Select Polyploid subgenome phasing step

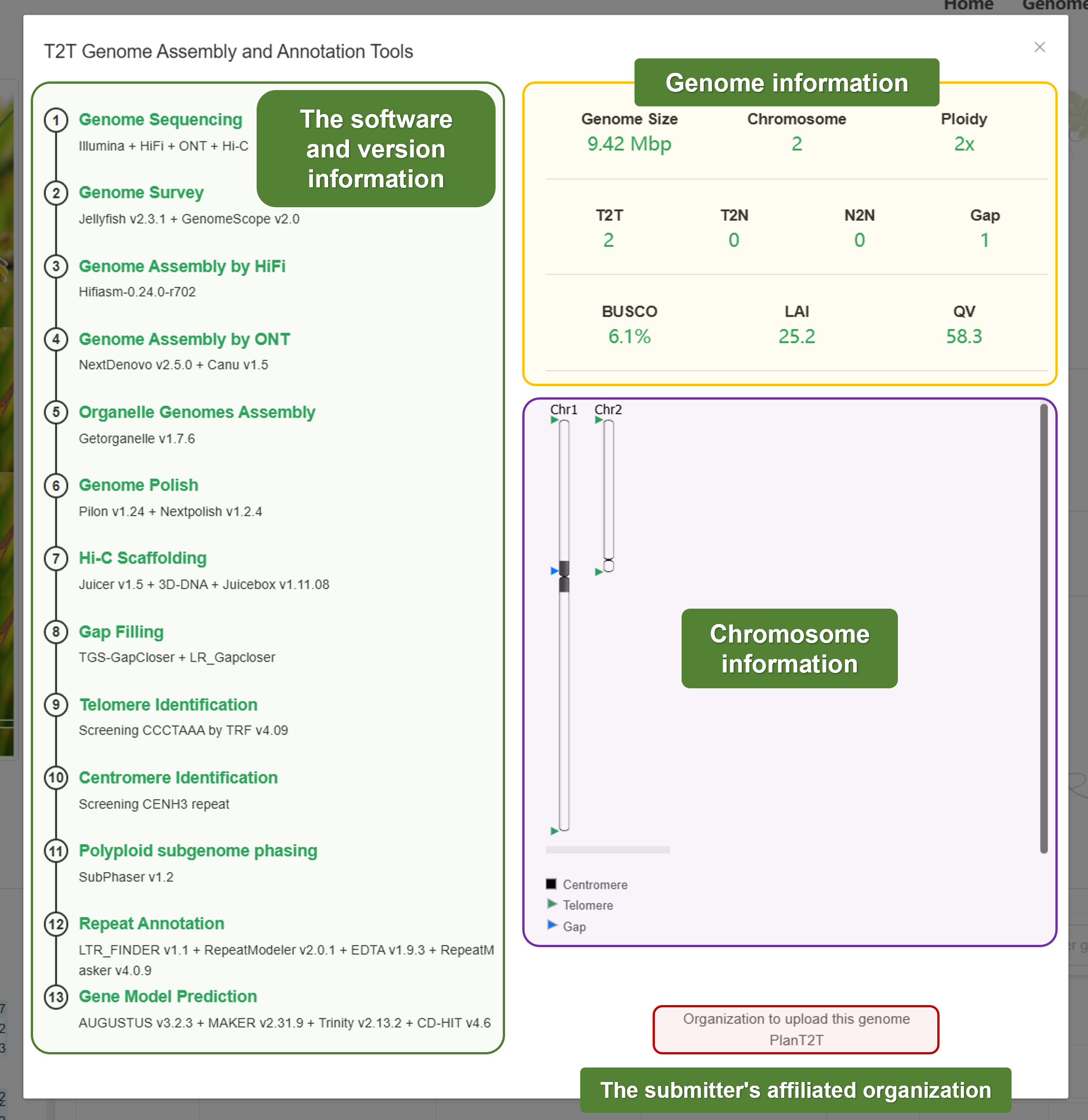[198, 851]
